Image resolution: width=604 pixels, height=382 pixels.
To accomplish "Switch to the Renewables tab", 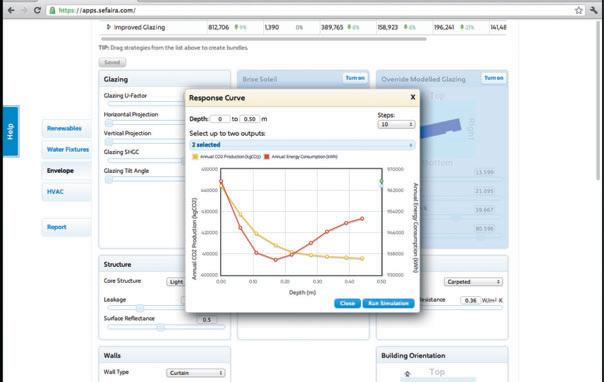I will coord(66,128).
